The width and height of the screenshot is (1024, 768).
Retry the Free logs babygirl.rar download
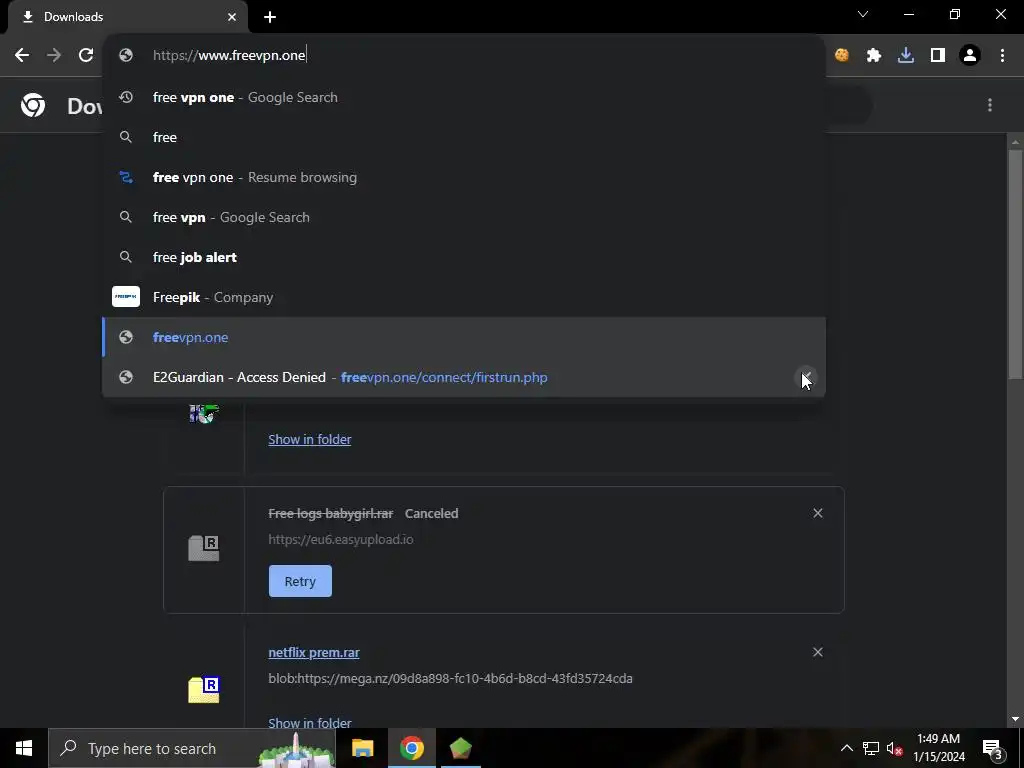(x=300, y=581)
